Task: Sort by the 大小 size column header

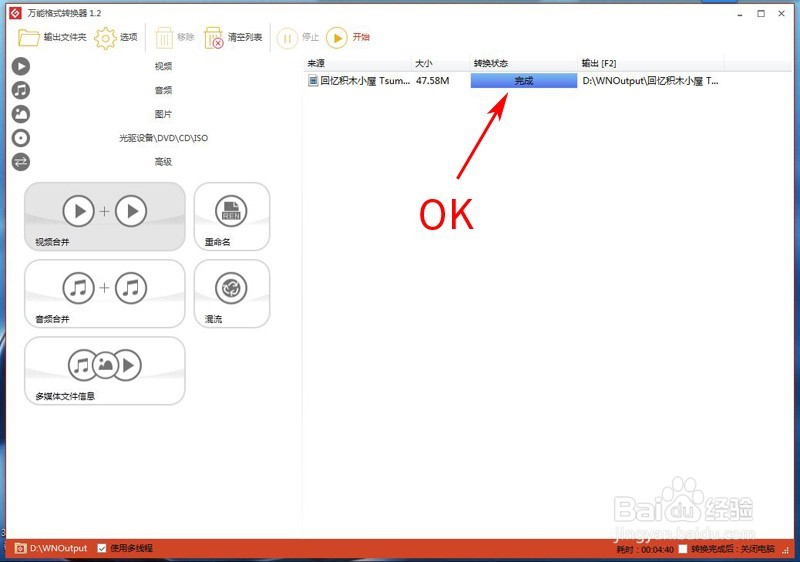Action: [x=441, y=63]
